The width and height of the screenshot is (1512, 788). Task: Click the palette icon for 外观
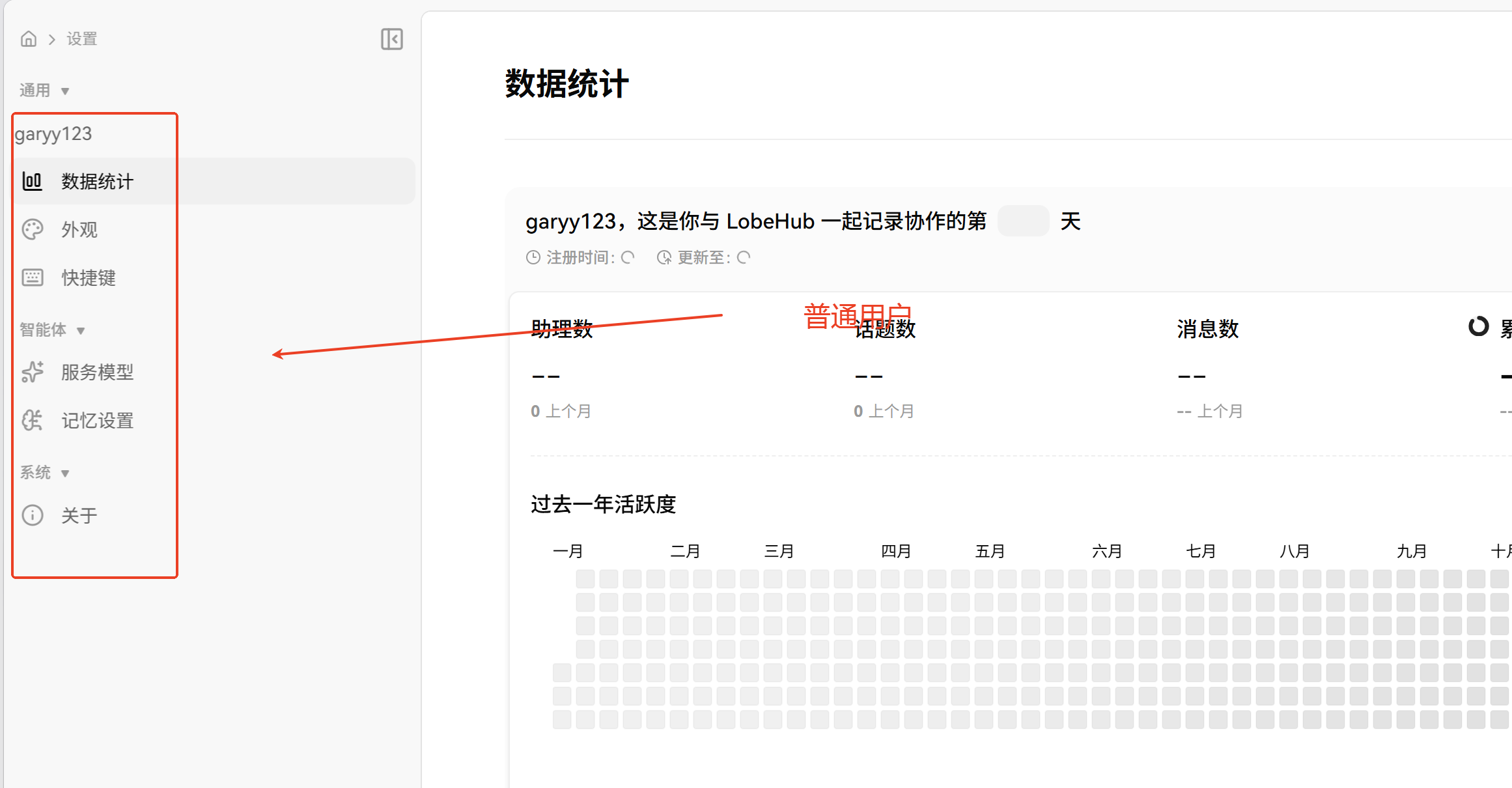pyautogui.click(x=33, y=229)
